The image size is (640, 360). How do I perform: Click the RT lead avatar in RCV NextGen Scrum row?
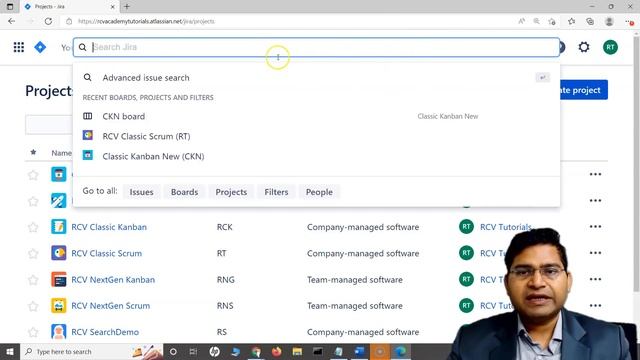(467, 306)
